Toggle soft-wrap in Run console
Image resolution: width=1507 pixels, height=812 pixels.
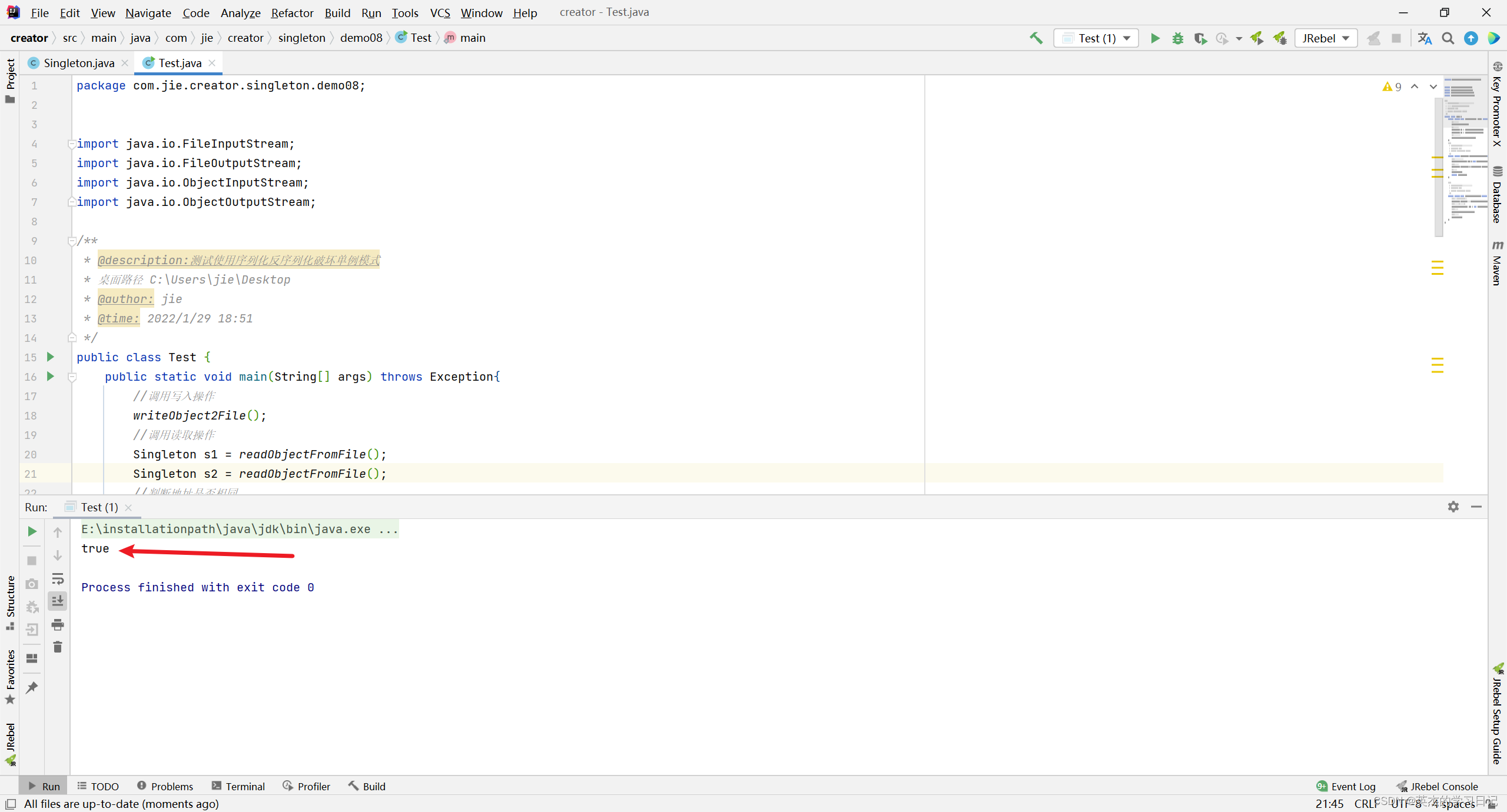(58, 578)
